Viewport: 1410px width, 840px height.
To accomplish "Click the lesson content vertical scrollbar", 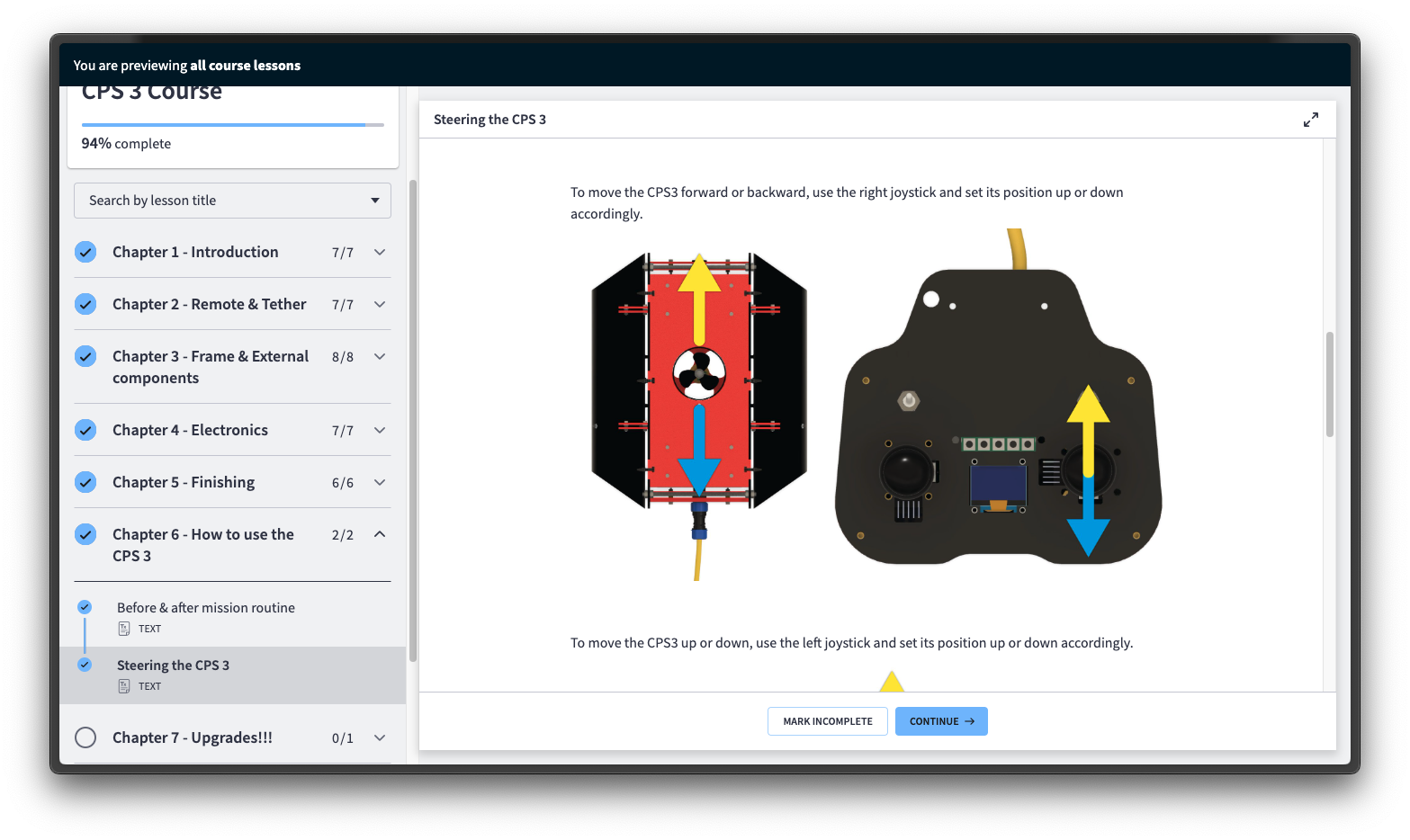I will [x=1329, y=385].
